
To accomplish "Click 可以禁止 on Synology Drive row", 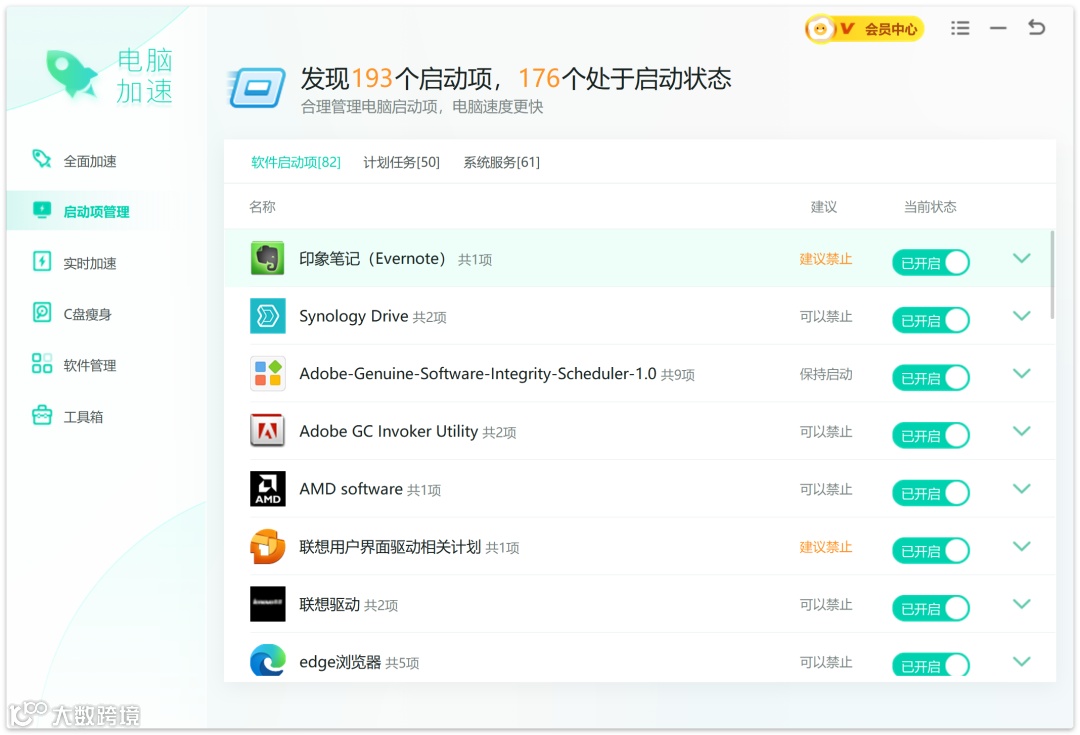I will (x=826, y=316).
